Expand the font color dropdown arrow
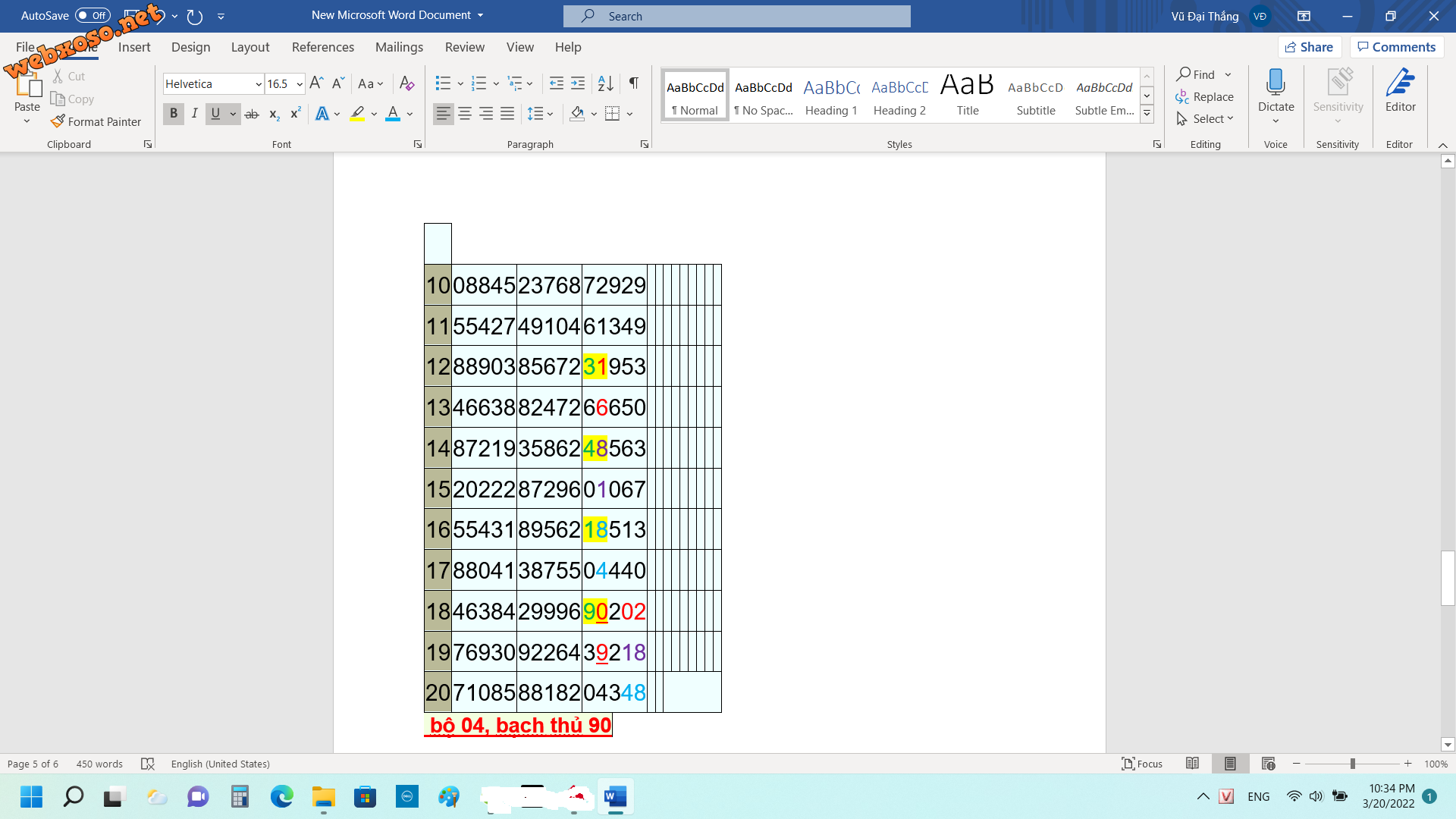This screenshot has height=819, width=1456. pyautogui.click(x=409, y=114)
